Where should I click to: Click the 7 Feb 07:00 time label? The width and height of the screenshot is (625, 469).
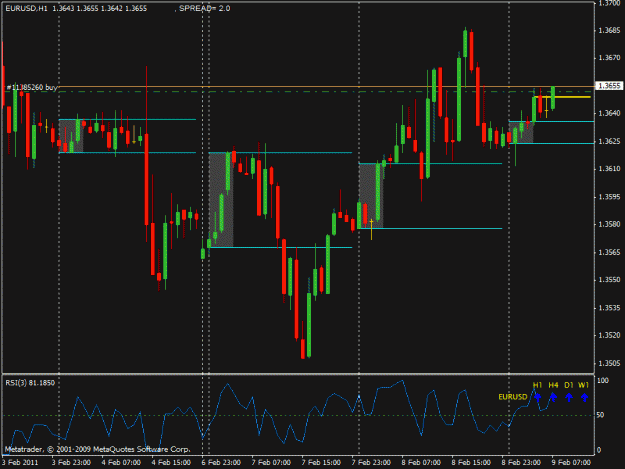click(x=271, y=463)
